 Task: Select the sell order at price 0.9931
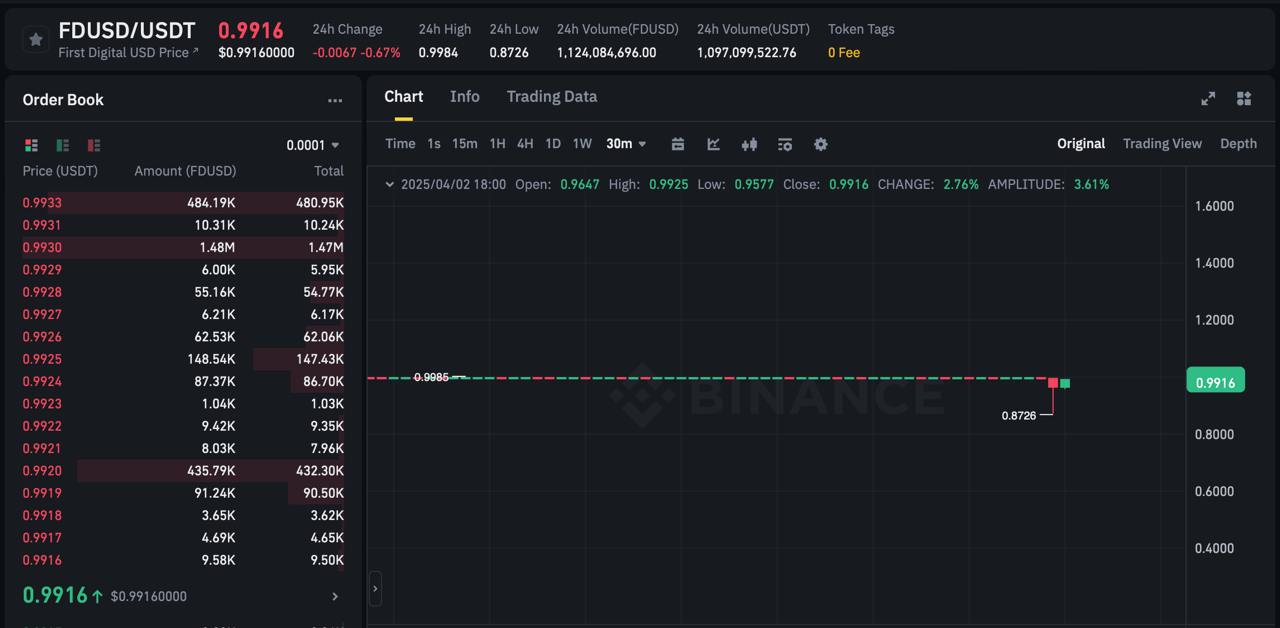click(183, 225)
